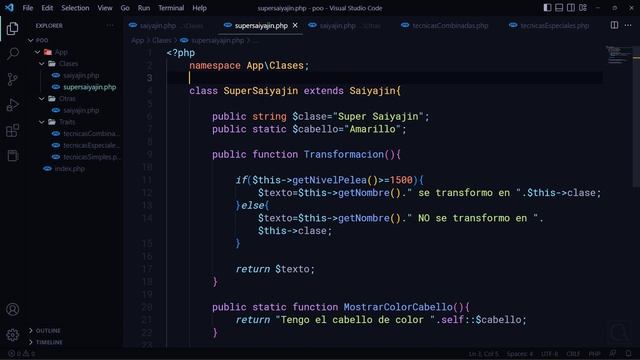This screenshot has height=360, width=640.
Task: Click the feedback icon in status bar
Action: [613, 353]
